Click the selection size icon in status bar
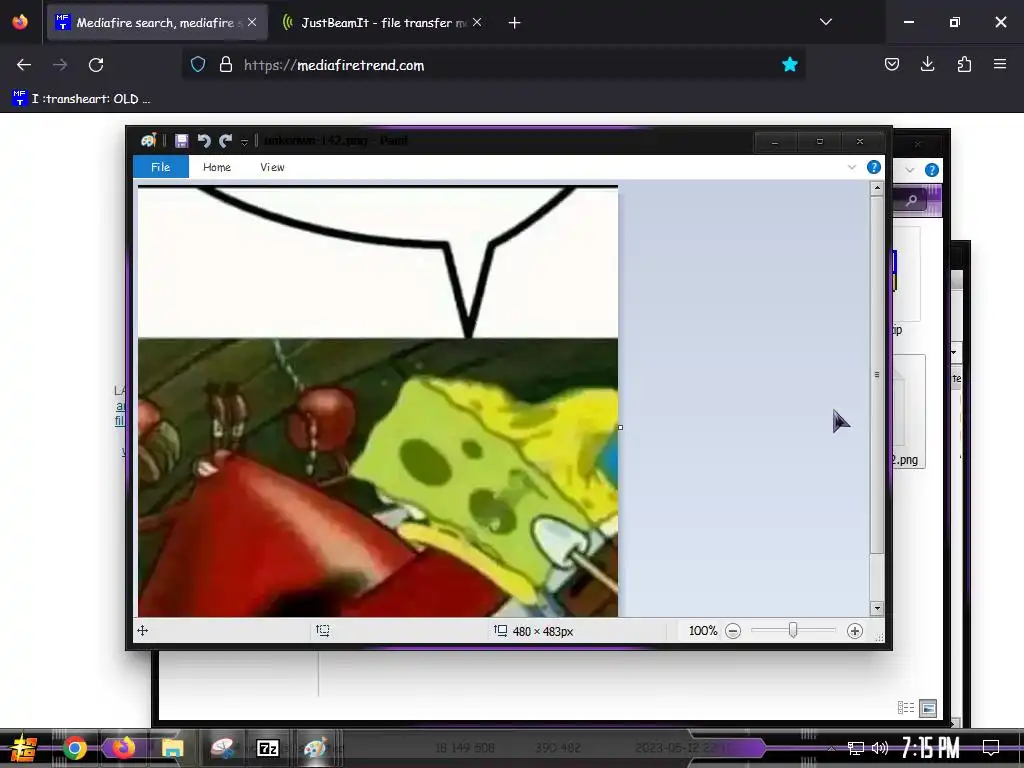The width and height of the screenshot is (1024, 768). click(323, 630)
